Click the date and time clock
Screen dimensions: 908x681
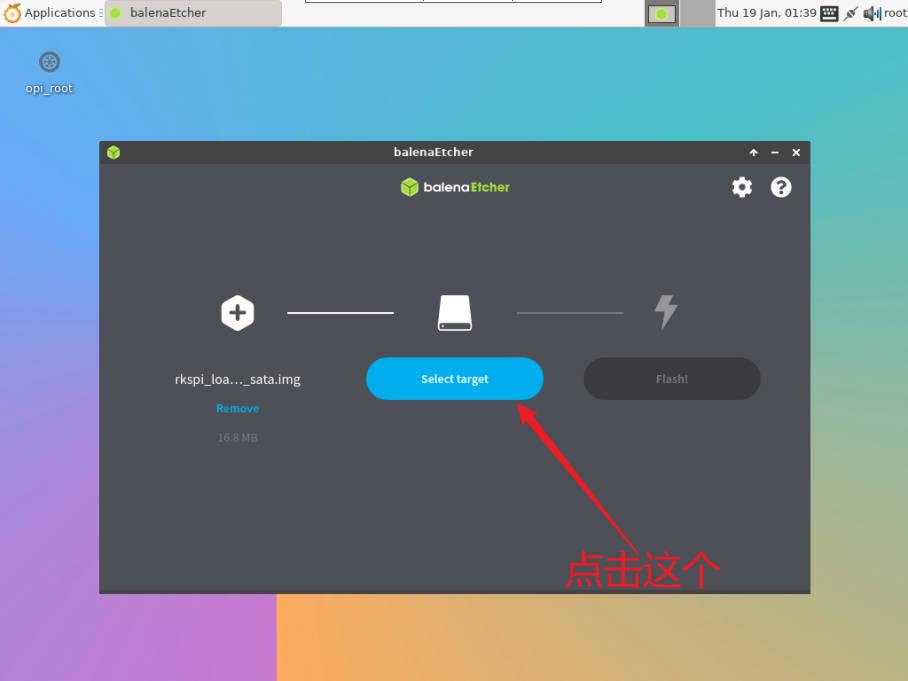tap(767, 13)
